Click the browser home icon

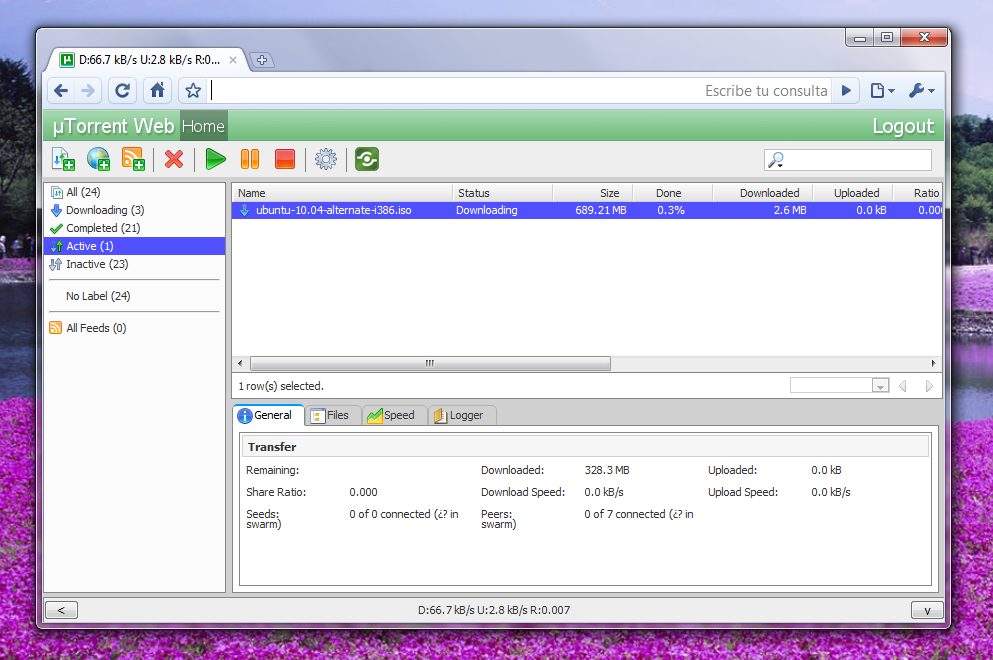(157, 91)
